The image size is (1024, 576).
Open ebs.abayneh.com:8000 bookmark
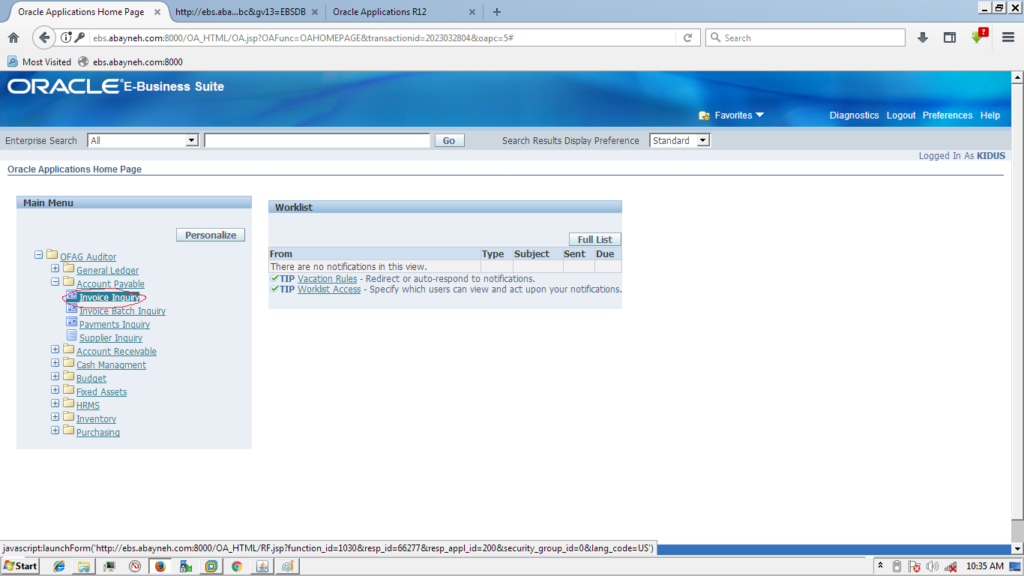(130, 62)
